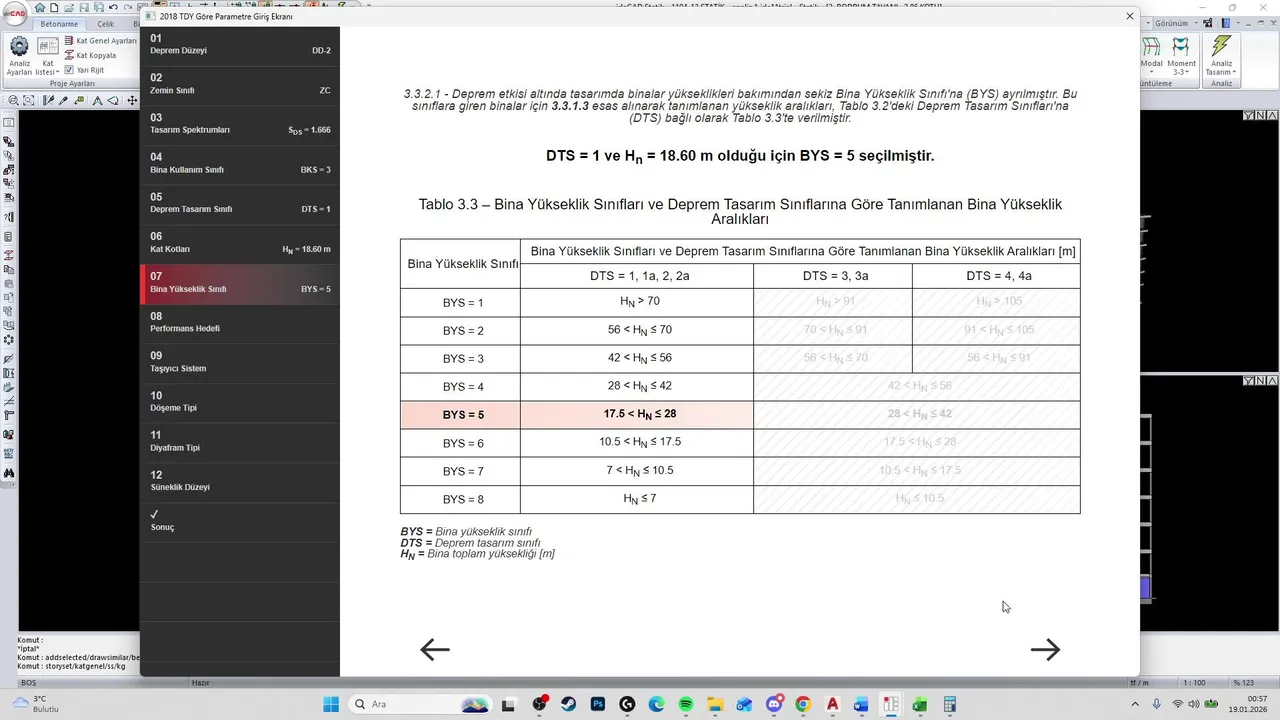Image resolution: width=1280 pixels, height=720 pixels.
Task: Click the zoom out magnifier tool
Action: pyautogui.click(x=13, y=100)
